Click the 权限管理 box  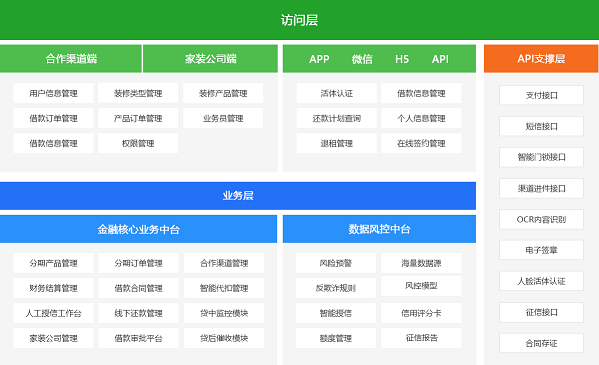138,143
